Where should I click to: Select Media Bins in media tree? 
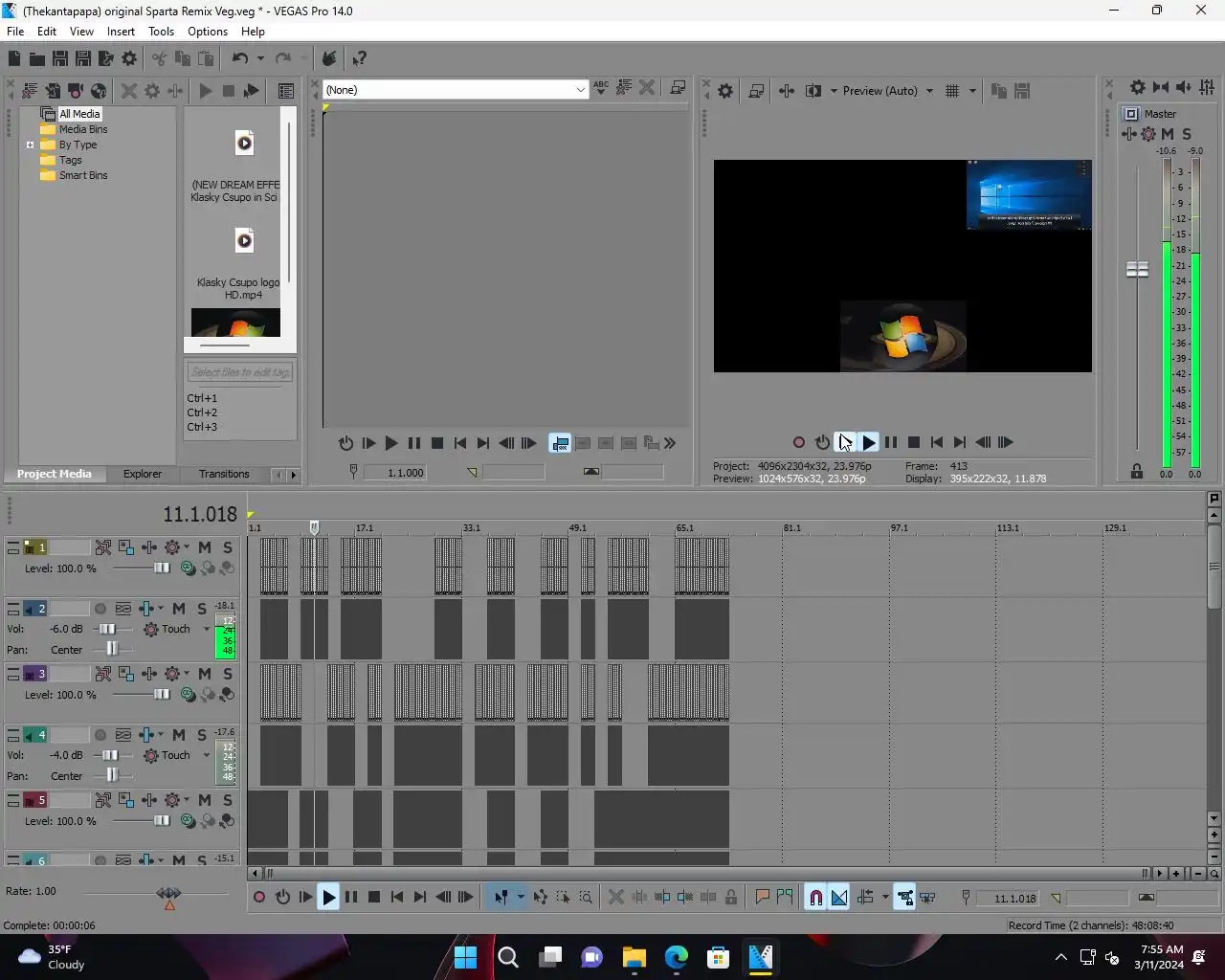tap(83, 129)
